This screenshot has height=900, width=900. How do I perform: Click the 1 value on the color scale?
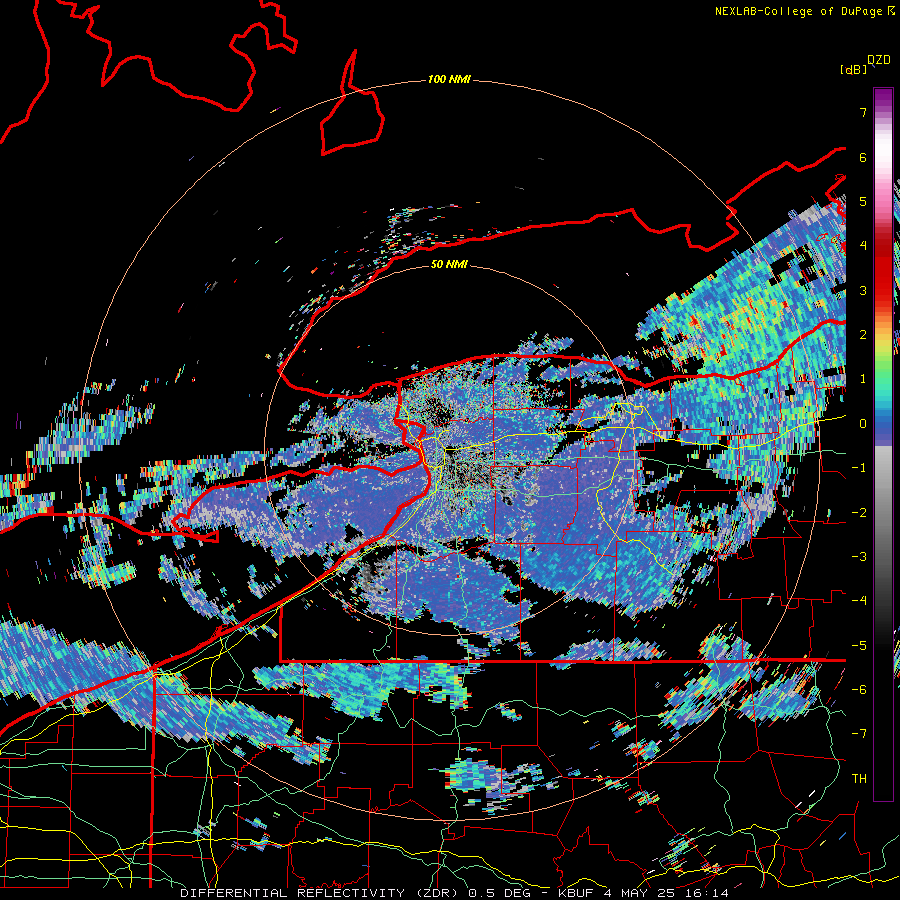[x=863, y=379]
